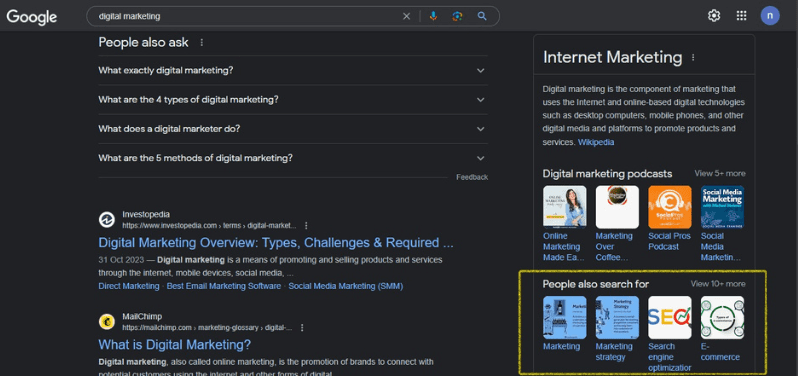798x376 pixels.
Task: Click the Google logo
Action: tap(32, 17)
